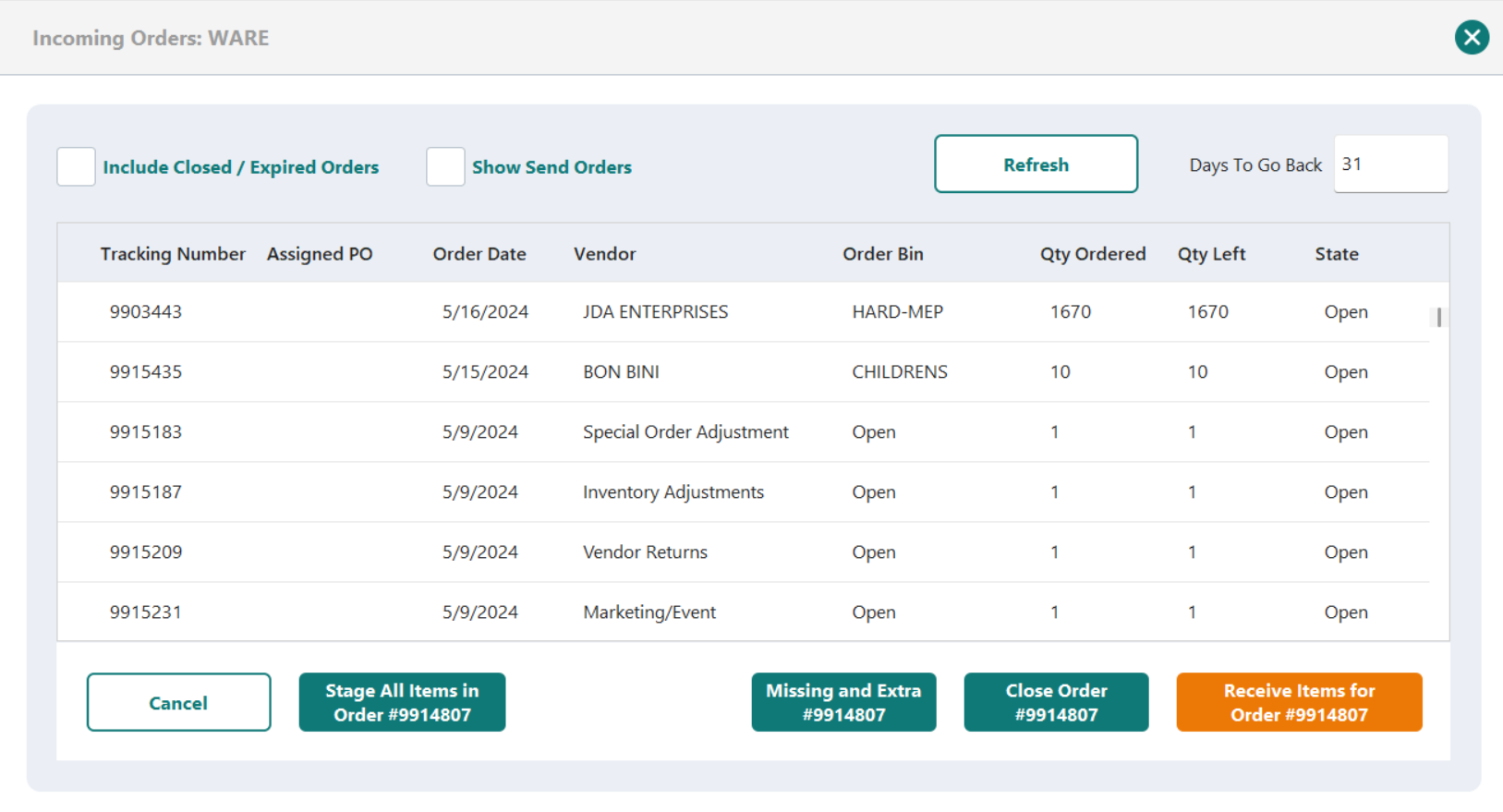
Task: Click the BON BINI vendor cell
Action: click(621, 372)
